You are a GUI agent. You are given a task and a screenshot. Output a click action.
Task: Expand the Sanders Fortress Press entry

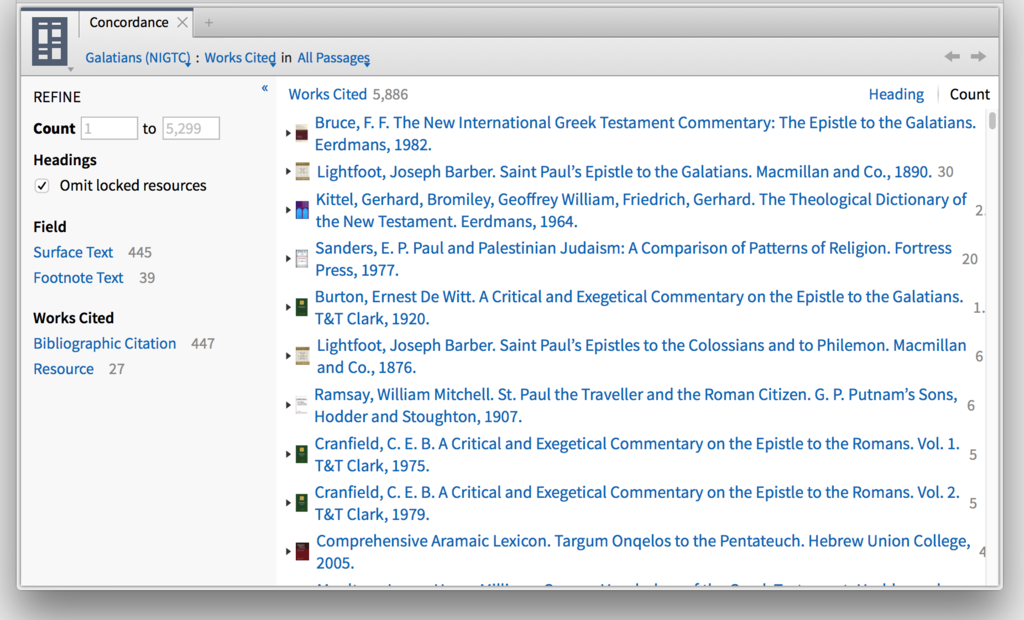click(288, 259)
